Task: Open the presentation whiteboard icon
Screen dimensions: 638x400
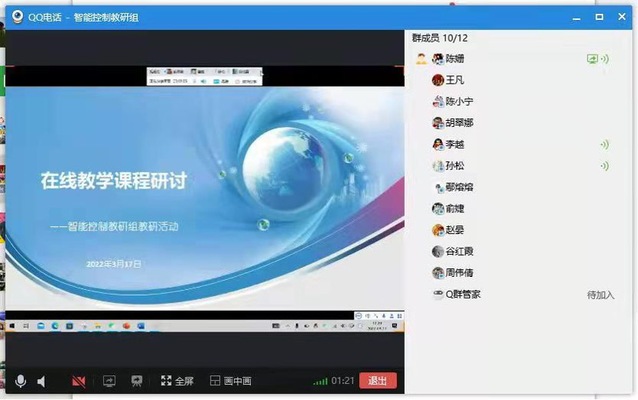Action: coord(136,381)
